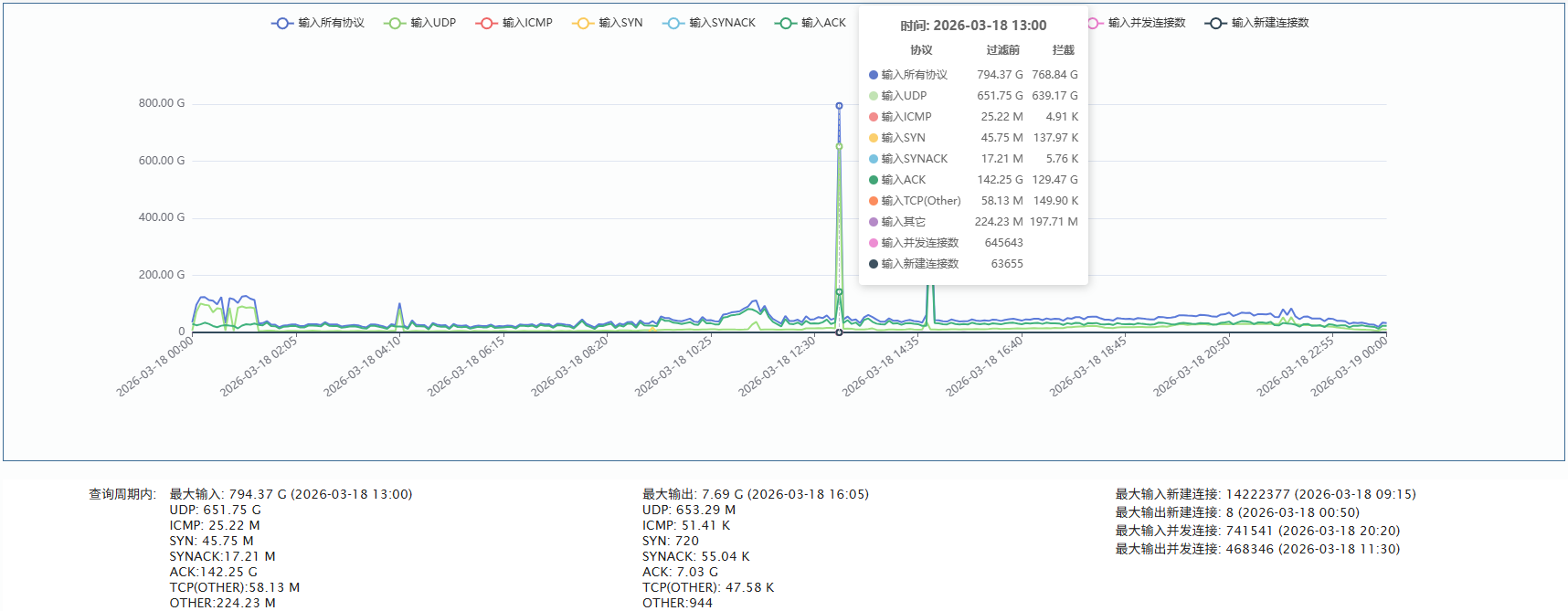Click the ACK data point on the 13:00 spike

click(x=839, y=292)
